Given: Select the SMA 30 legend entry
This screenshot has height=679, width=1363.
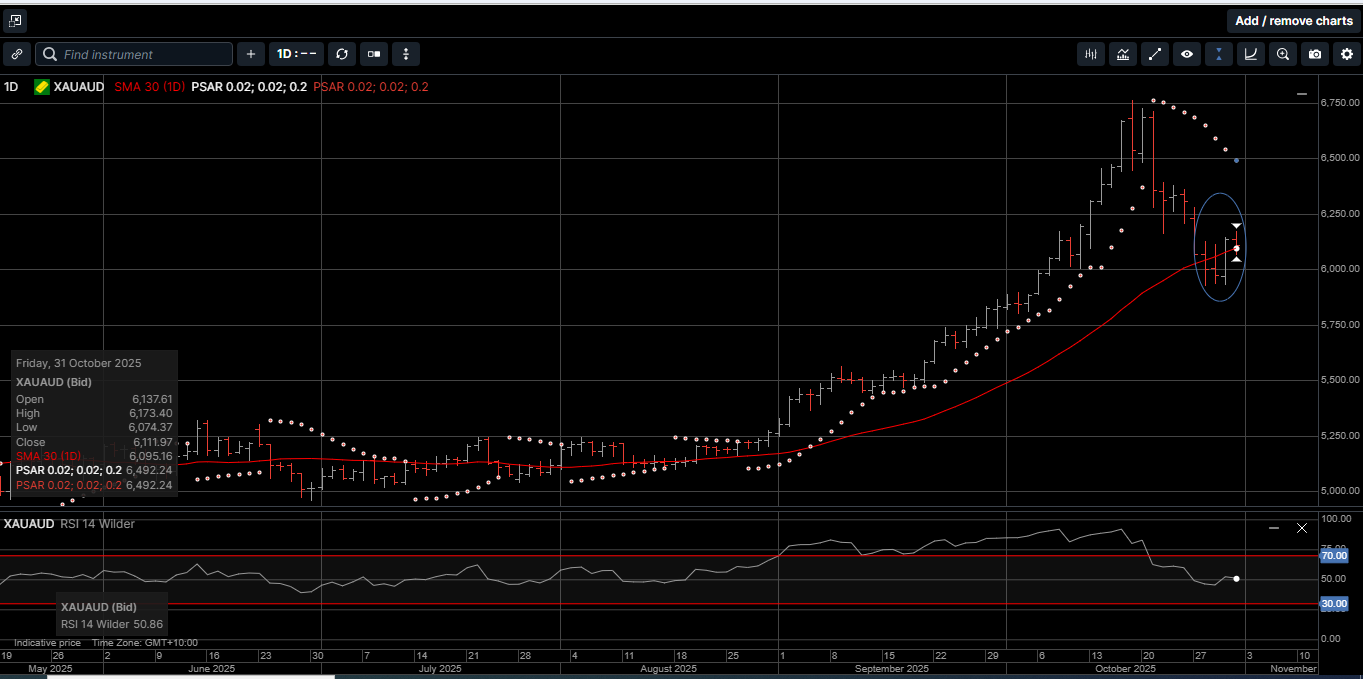Looking at the screenshot, I should (x=150, y=87).
